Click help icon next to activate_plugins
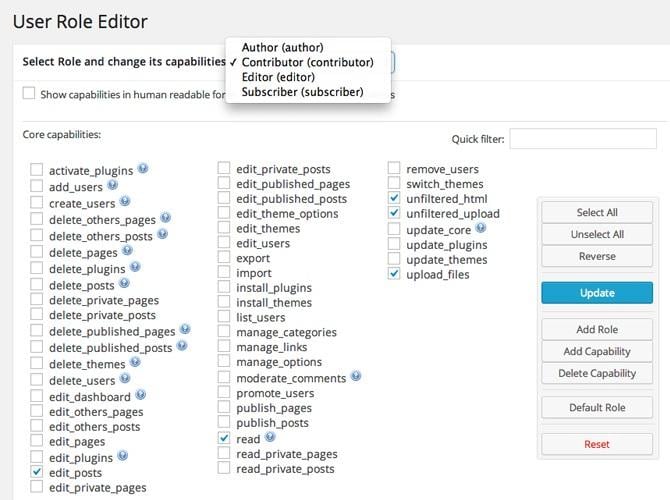This screenshot has width=670, height=500. pos(143,169)
